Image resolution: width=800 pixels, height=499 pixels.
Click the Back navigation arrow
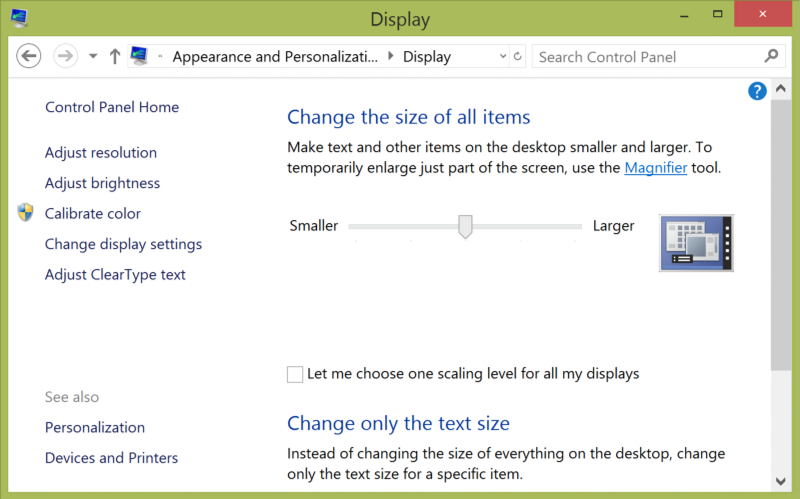[x=29, y=57]
